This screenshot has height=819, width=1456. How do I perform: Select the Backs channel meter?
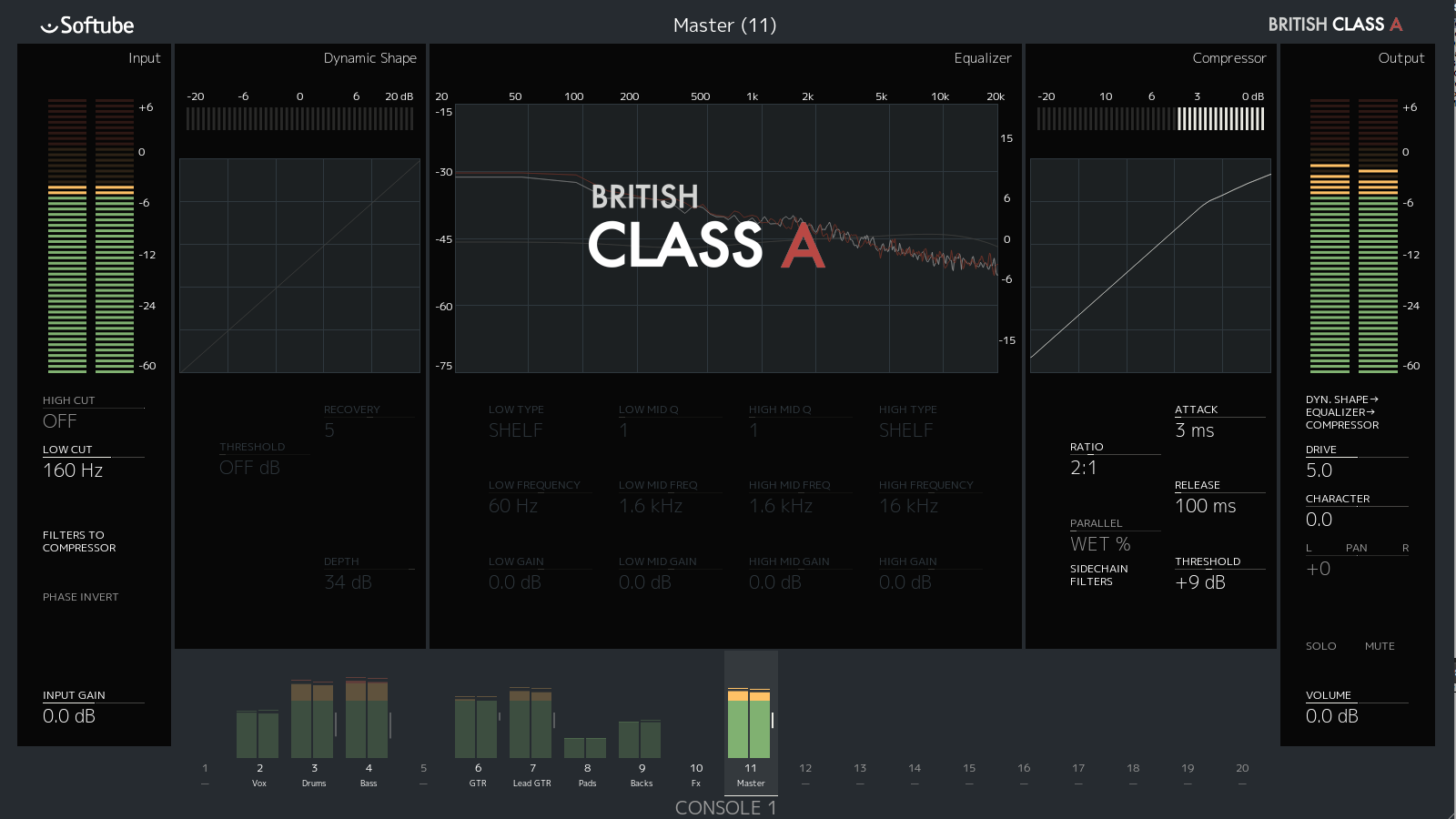click(x=641, y=739)
